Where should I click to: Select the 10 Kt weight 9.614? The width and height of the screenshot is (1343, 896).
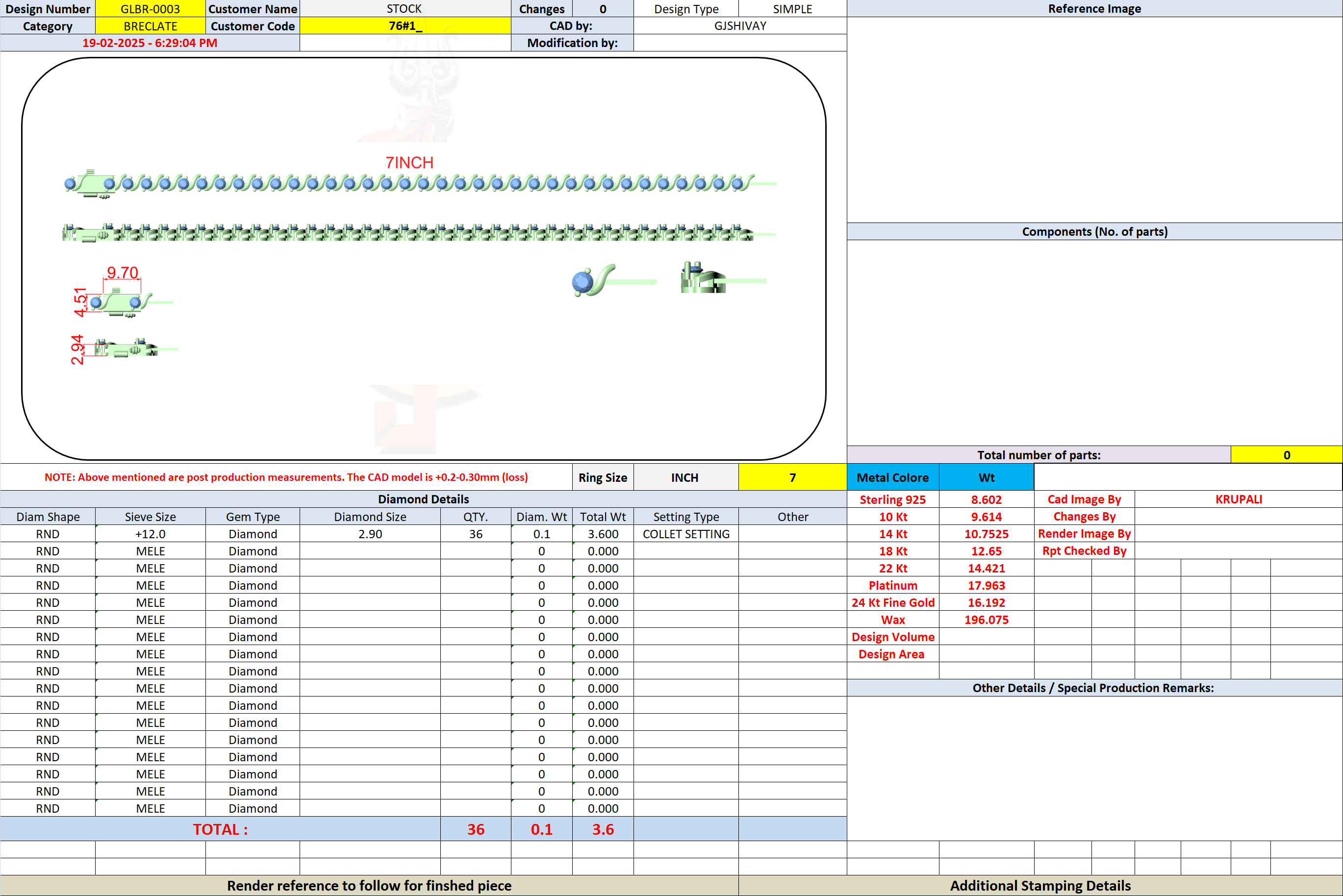coord(987,517)
